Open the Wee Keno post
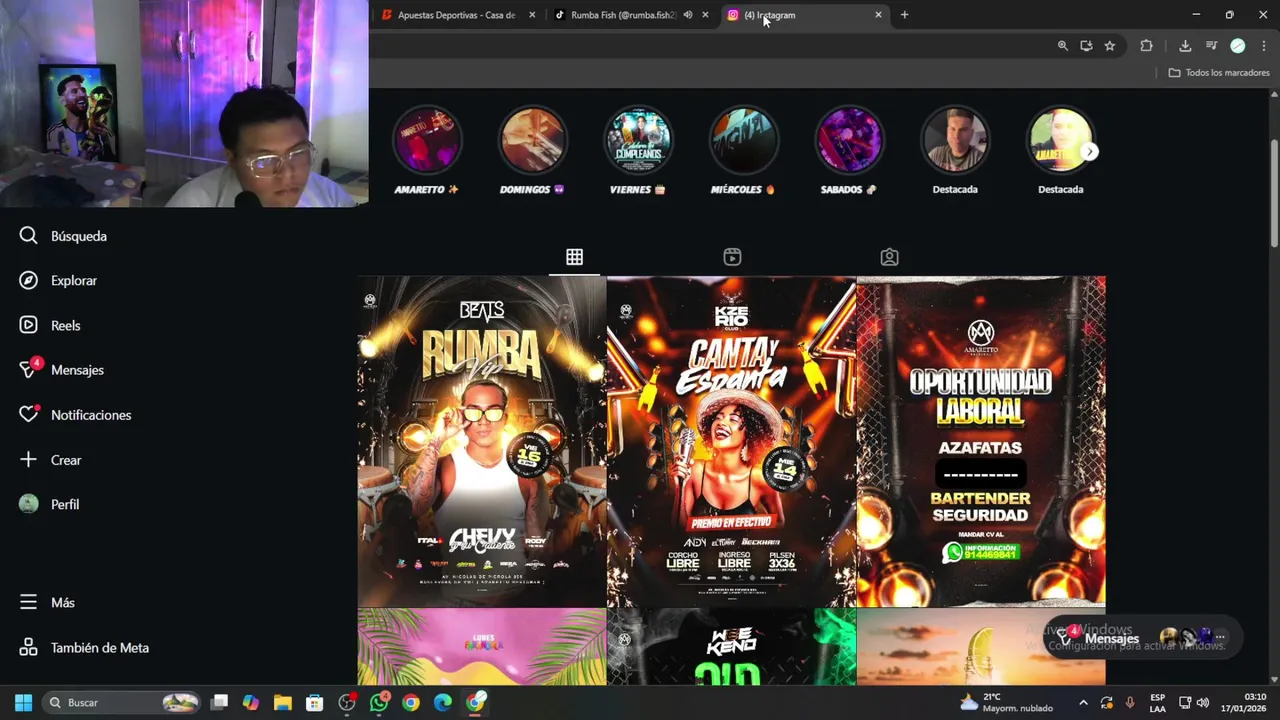Viewport: 1280px width, 720px height. [x=731, y=647]
